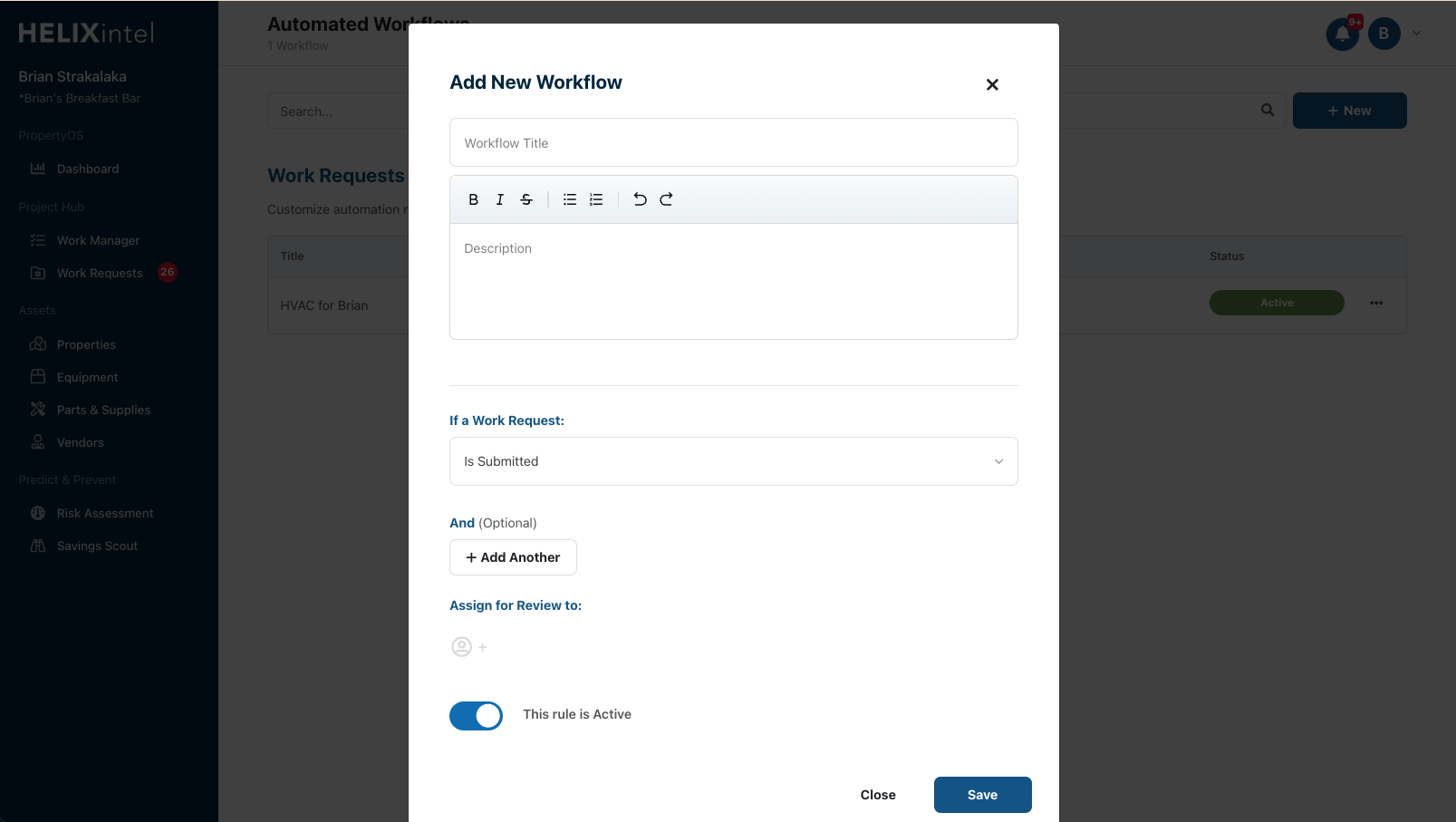This screenshot has width=1456, height=822.
Task: Click the Equipment icon in sidebar
Action: [x=38, y=377]
